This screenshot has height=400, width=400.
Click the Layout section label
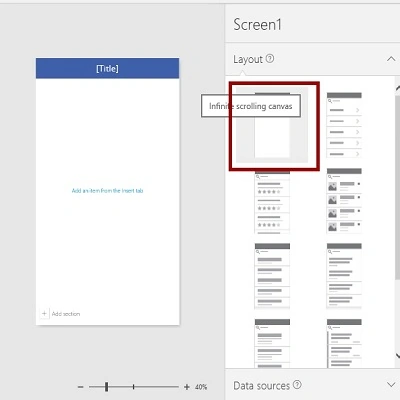[248, 59]
